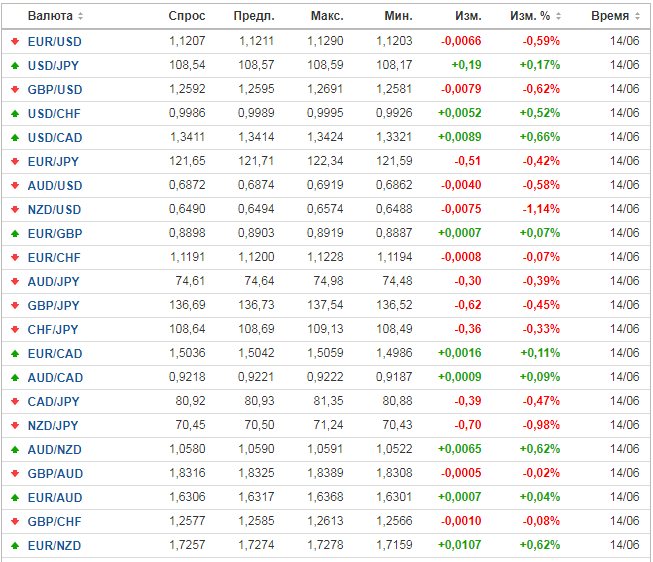Click the green up arrow beside USD/CAD
Screen dimensions: 653x562
coord(15,137)
